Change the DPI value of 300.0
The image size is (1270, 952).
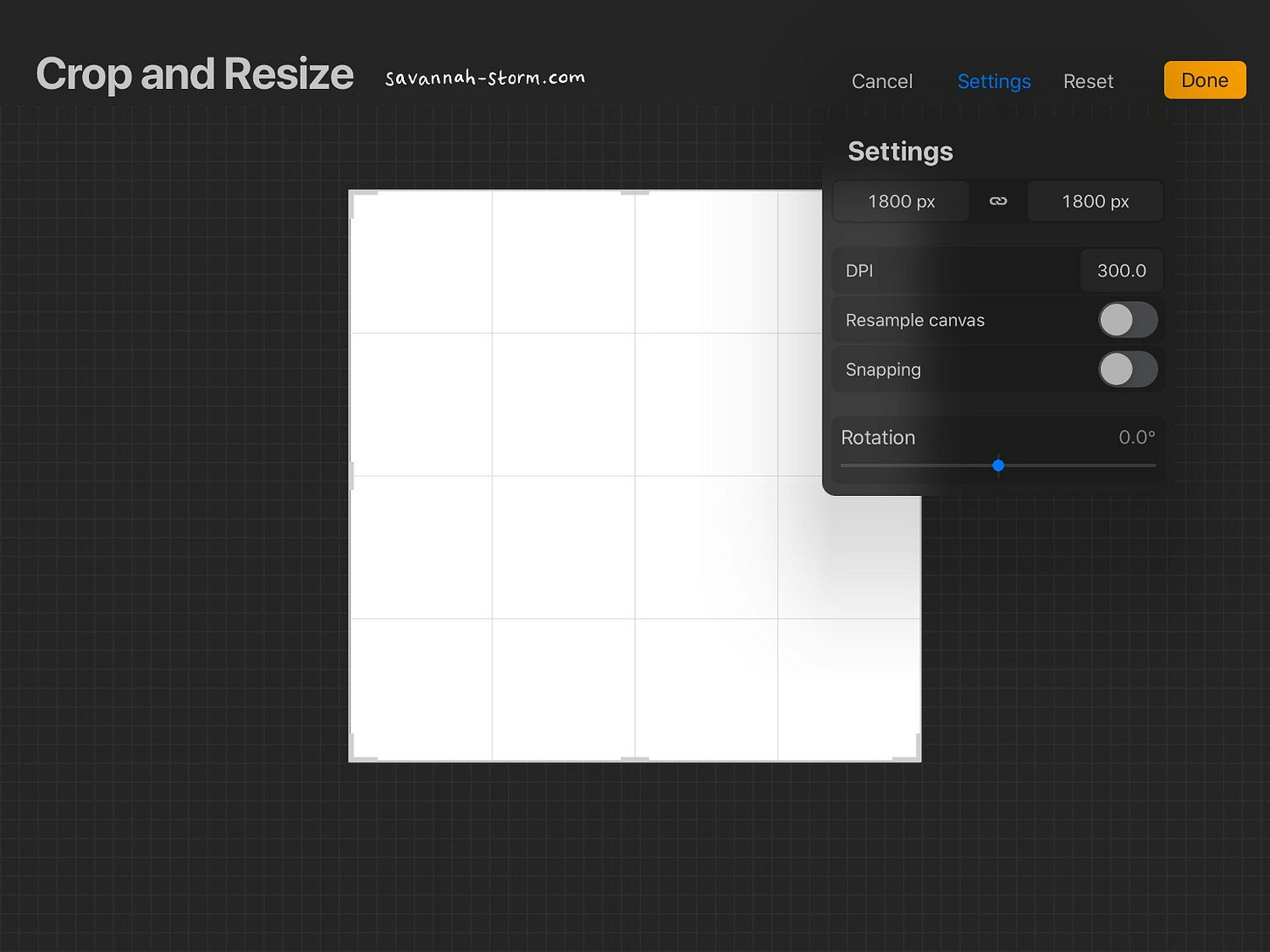1122,270
